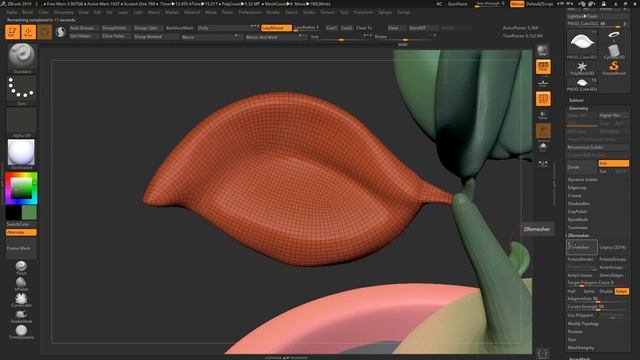Toggle the orange Adapt button

point(621,291)
